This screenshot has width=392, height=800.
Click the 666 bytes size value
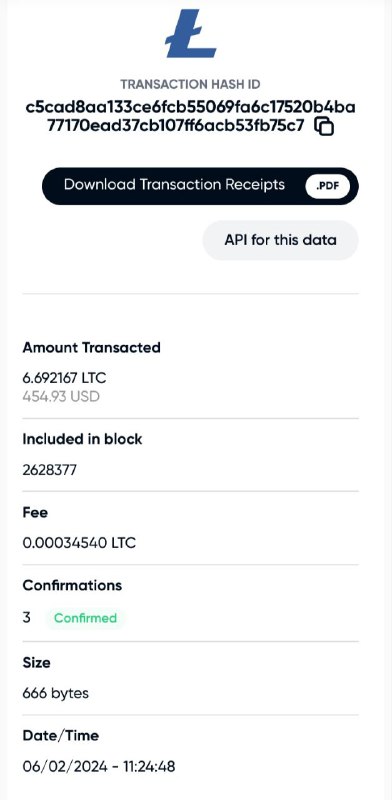pyautogui.click(x=56, y=693)
